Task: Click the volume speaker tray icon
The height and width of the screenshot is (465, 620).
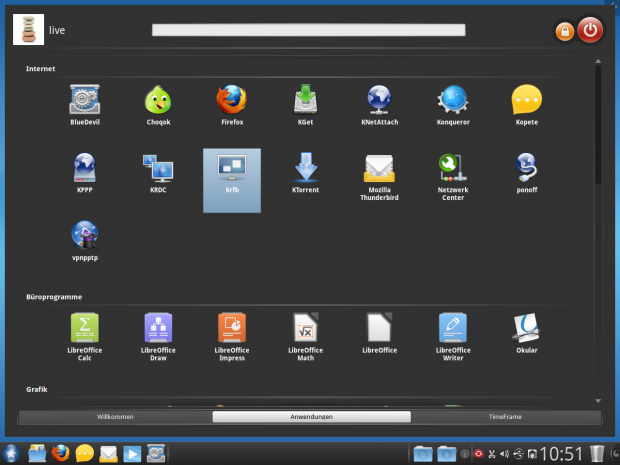Action: pos(505,454)
